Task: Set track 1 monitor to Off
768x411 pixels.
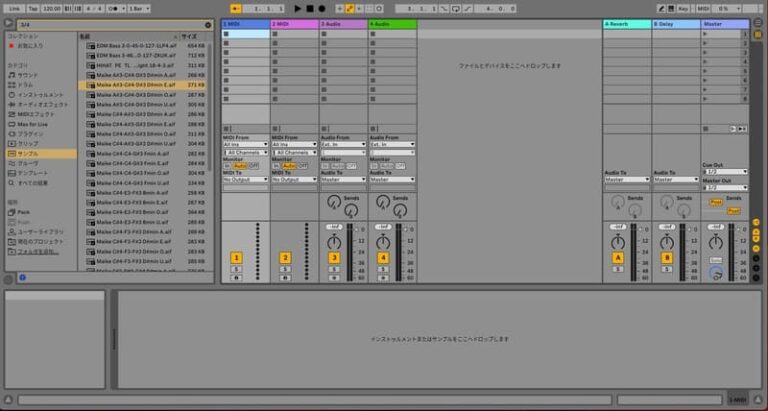Action: [253, 165]
